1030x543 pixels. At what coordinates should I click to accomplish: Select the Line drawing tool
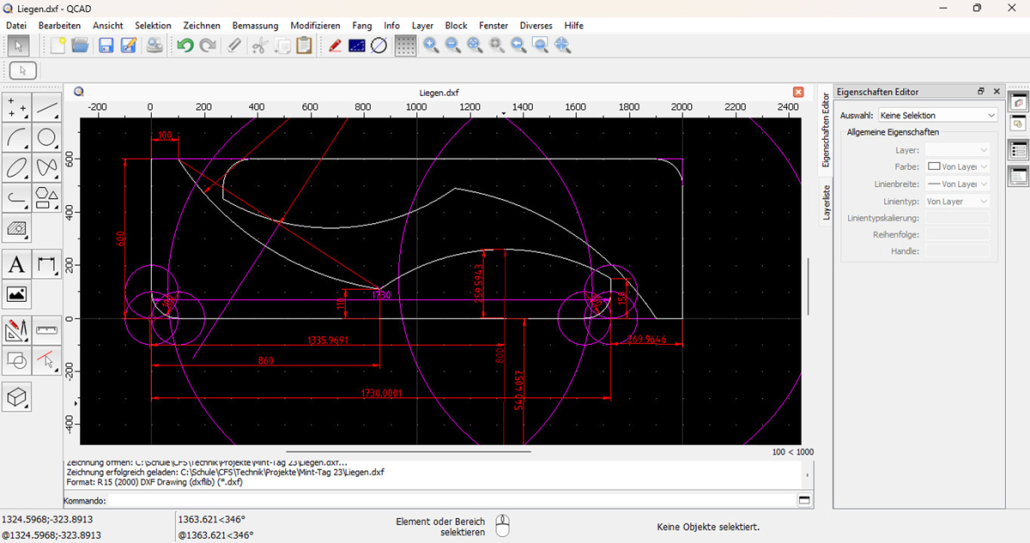pyautogui.click(x=47, y=108)
